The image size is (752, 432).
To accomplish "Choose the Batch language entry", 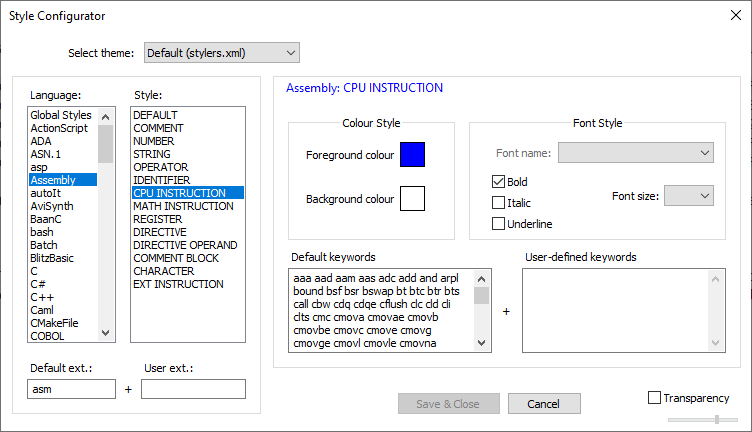I will pos(44,245).
